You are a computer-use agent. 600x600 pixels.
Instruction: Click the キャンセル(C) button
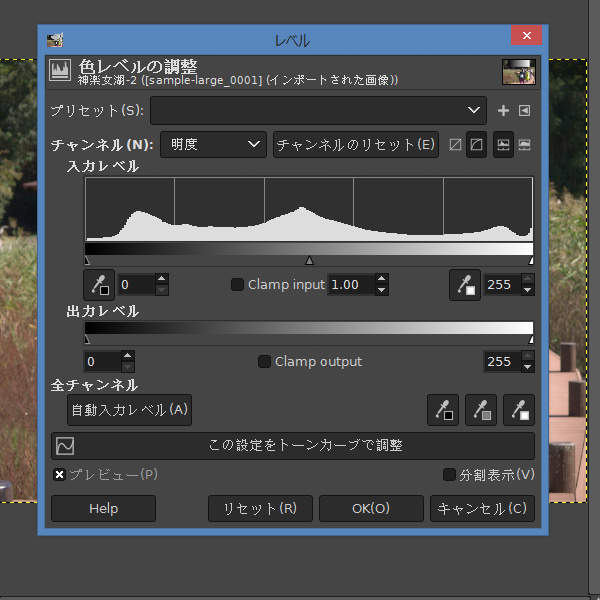click(x=482, y=509)
